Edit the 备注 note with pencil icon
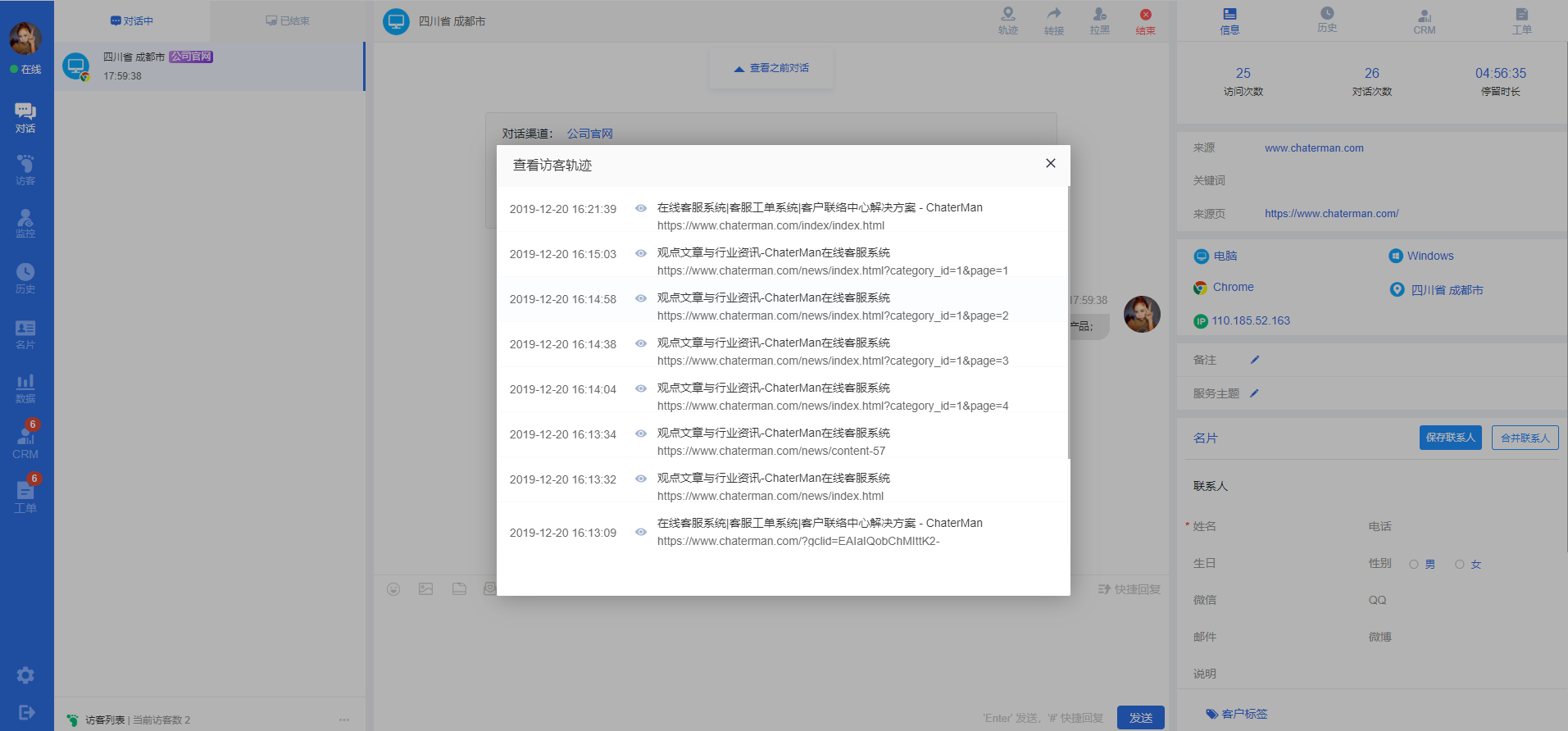Viewport: 1568px width, 731px height. (1255, 360)
